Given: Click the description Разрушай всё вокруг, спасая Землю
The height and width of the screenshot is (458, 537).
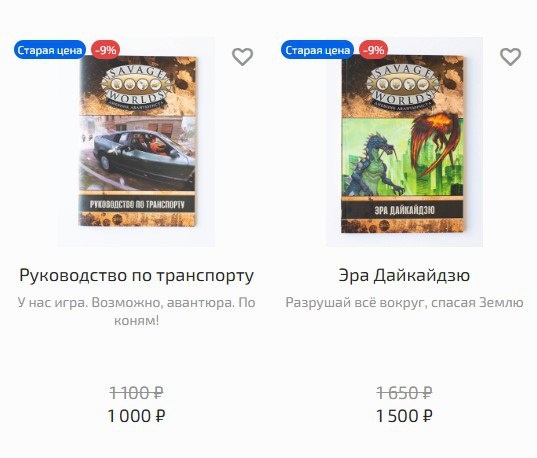Looking at the screenshot, I should tap(404, 302).
